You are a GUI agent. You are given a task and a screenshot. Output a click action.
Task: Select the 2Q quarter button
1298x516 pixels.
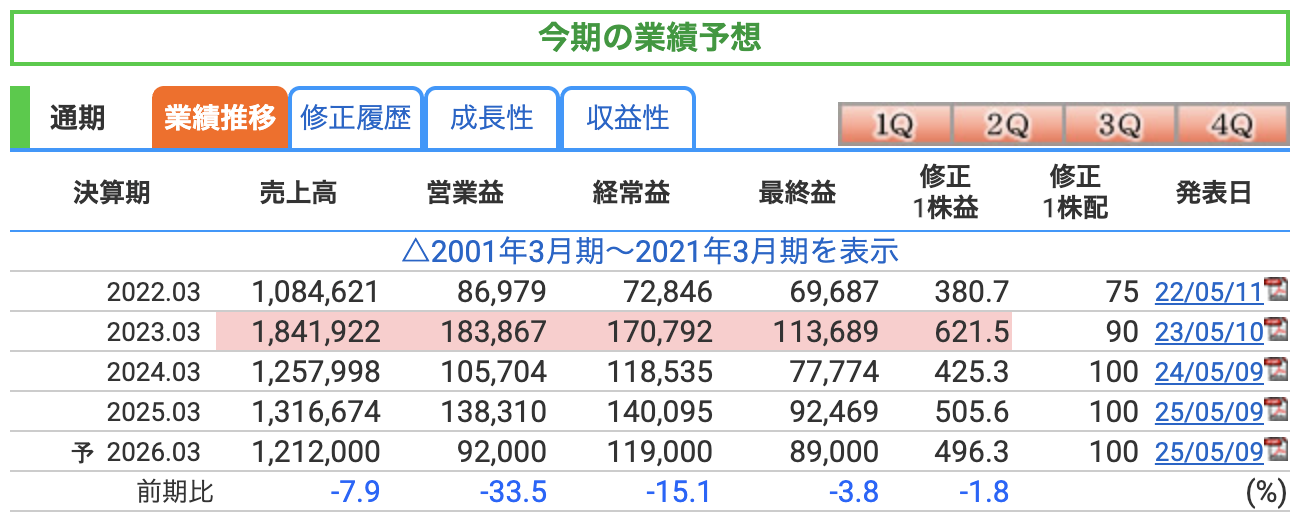click(x=1006, y=125)
